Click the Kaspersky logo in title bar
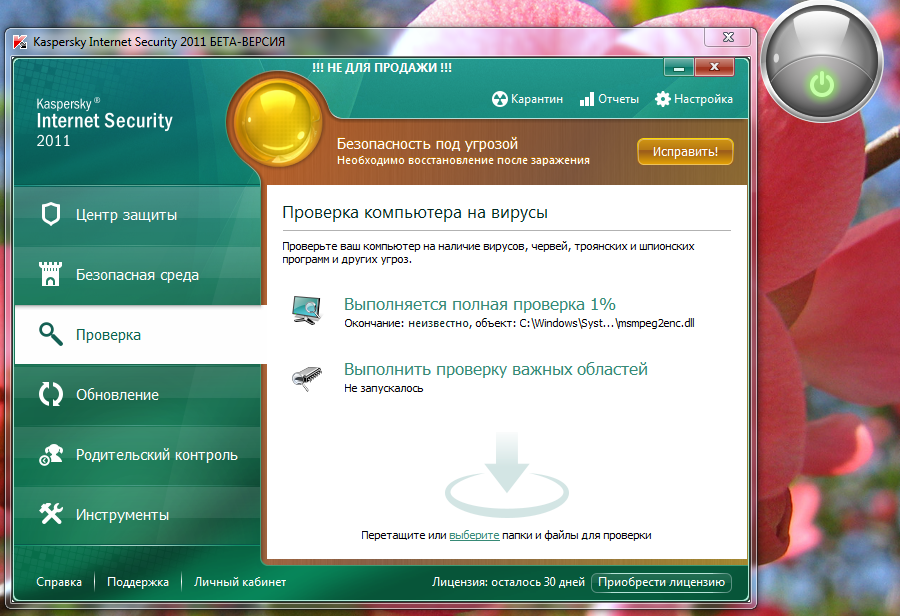 (x=20, y=41)
